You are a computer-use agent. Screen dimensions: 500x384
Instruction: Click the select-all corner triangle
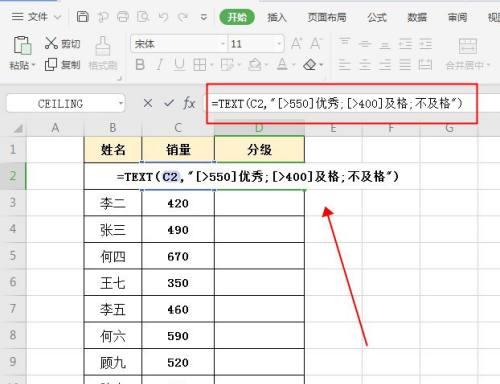[17, 128]
